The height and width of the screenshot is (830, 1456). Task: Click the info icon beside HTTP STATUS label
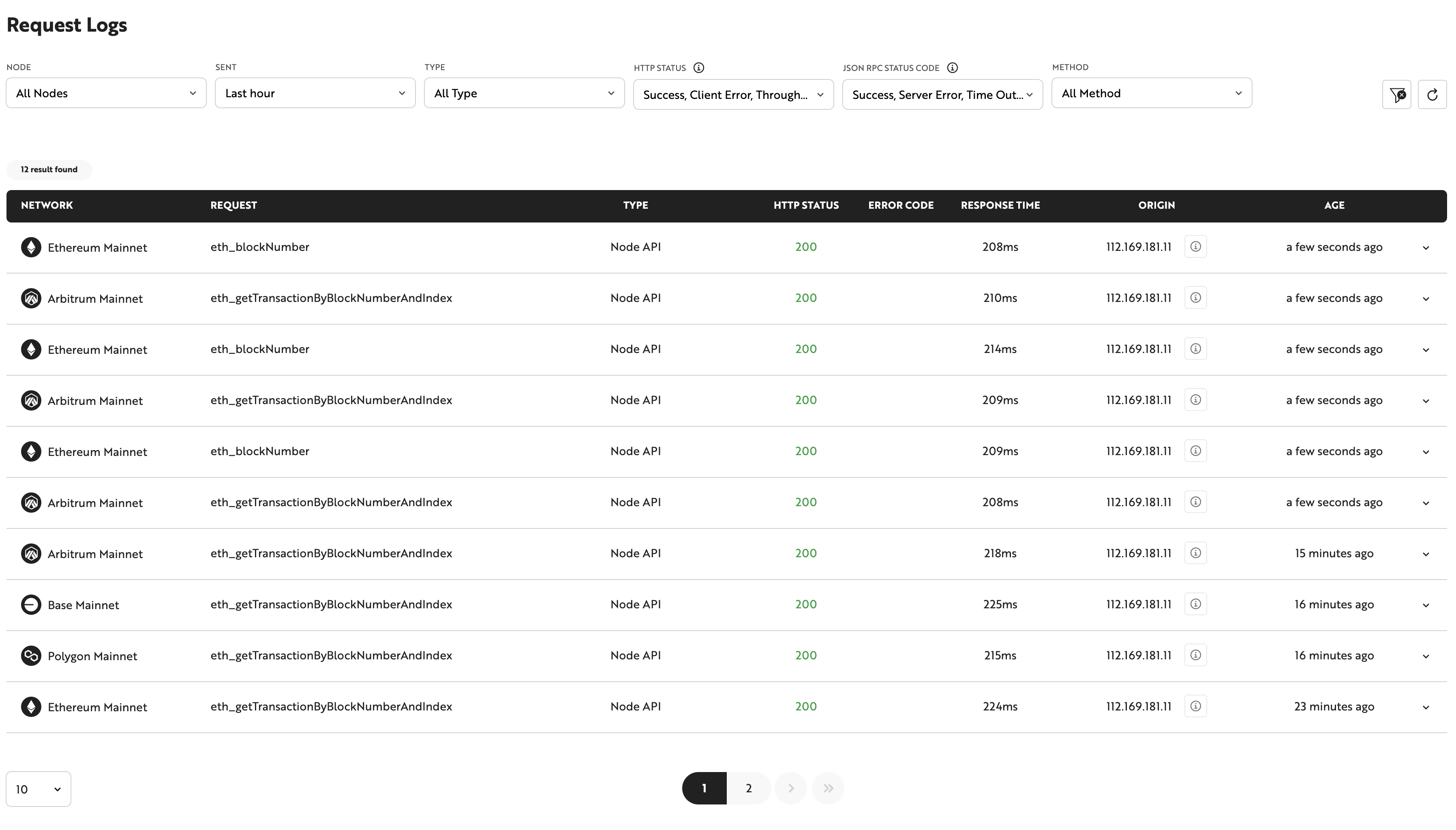[699, 67]
